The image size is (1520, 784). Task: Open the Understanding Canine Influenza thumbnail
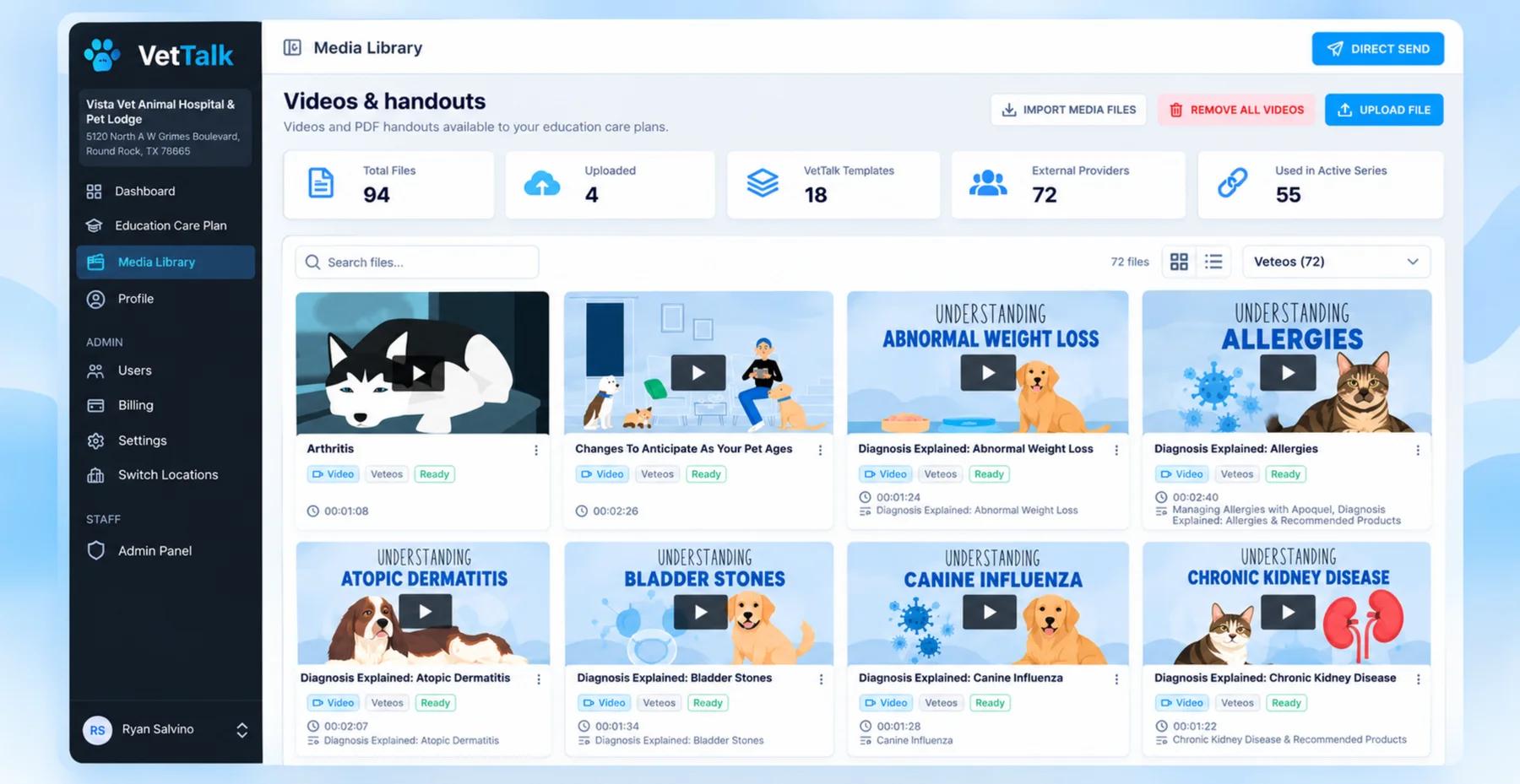point(988,604)
